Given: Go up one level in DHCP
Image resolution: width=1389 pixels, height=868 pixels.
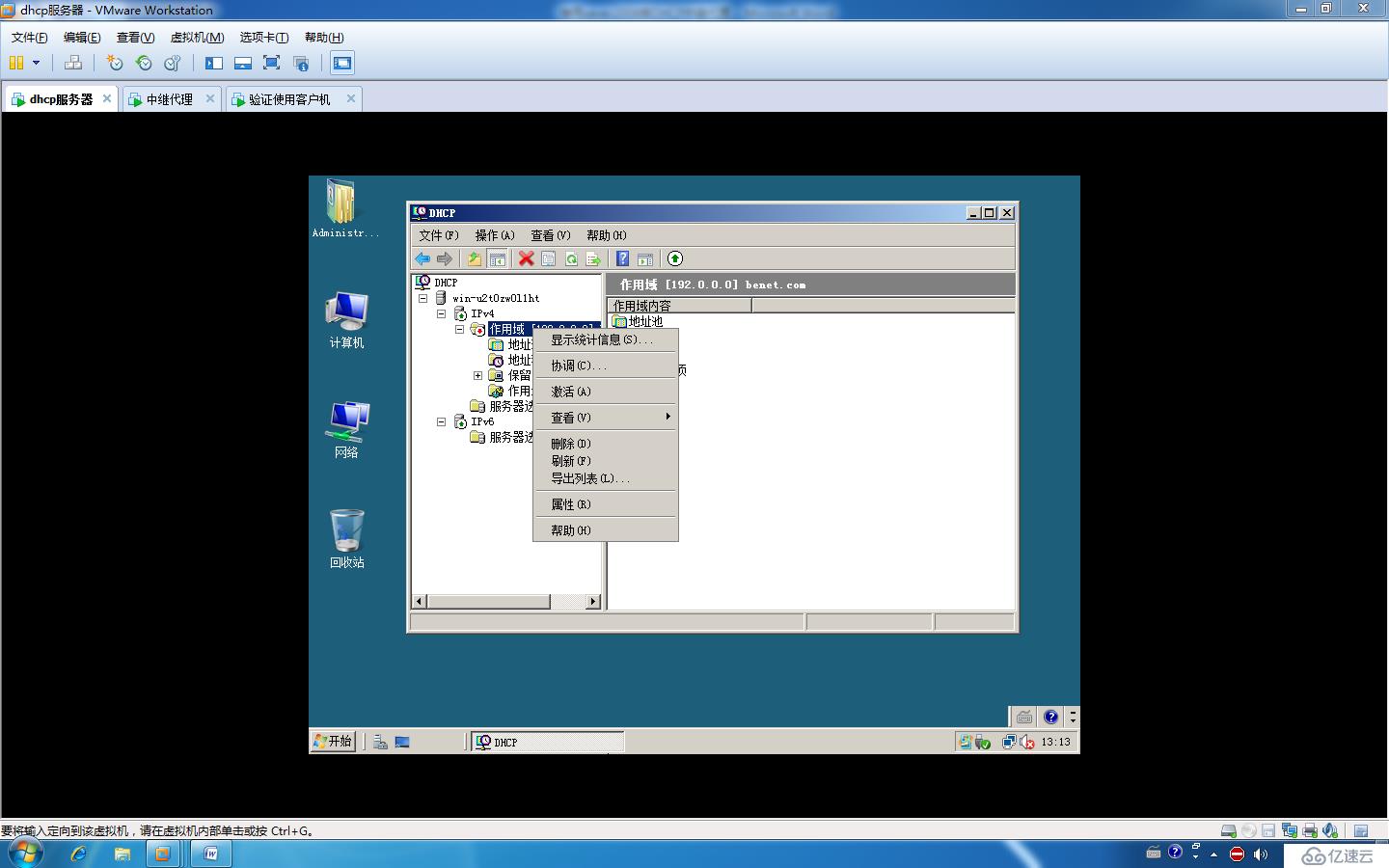Looking at the screenshot, I should pos(475,258).
